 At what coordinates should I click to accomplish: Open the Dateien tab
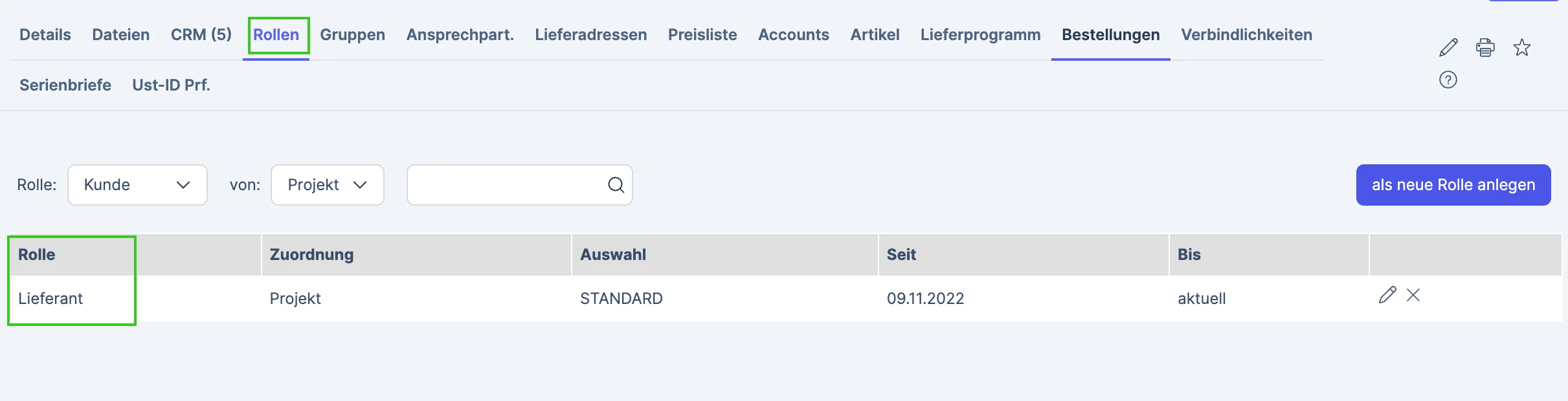[121, 35]
